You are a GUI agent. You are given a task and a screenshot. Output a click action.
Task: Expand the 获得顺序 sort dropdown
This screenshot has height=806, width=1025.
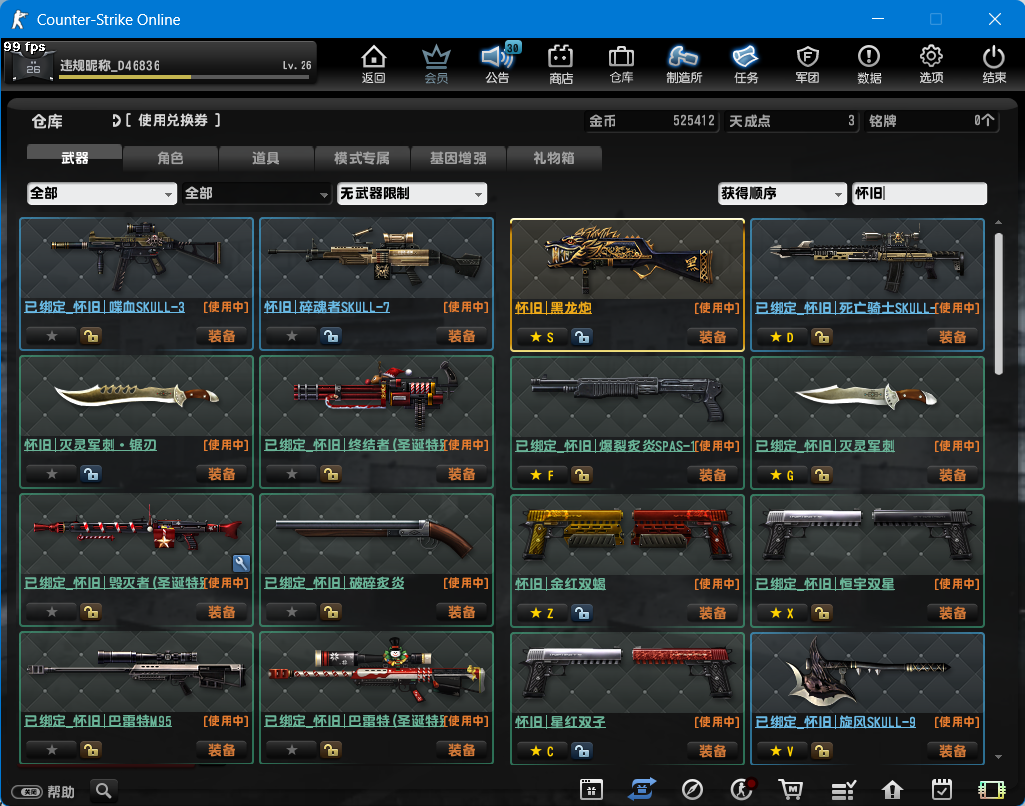(x=782, y=193)
